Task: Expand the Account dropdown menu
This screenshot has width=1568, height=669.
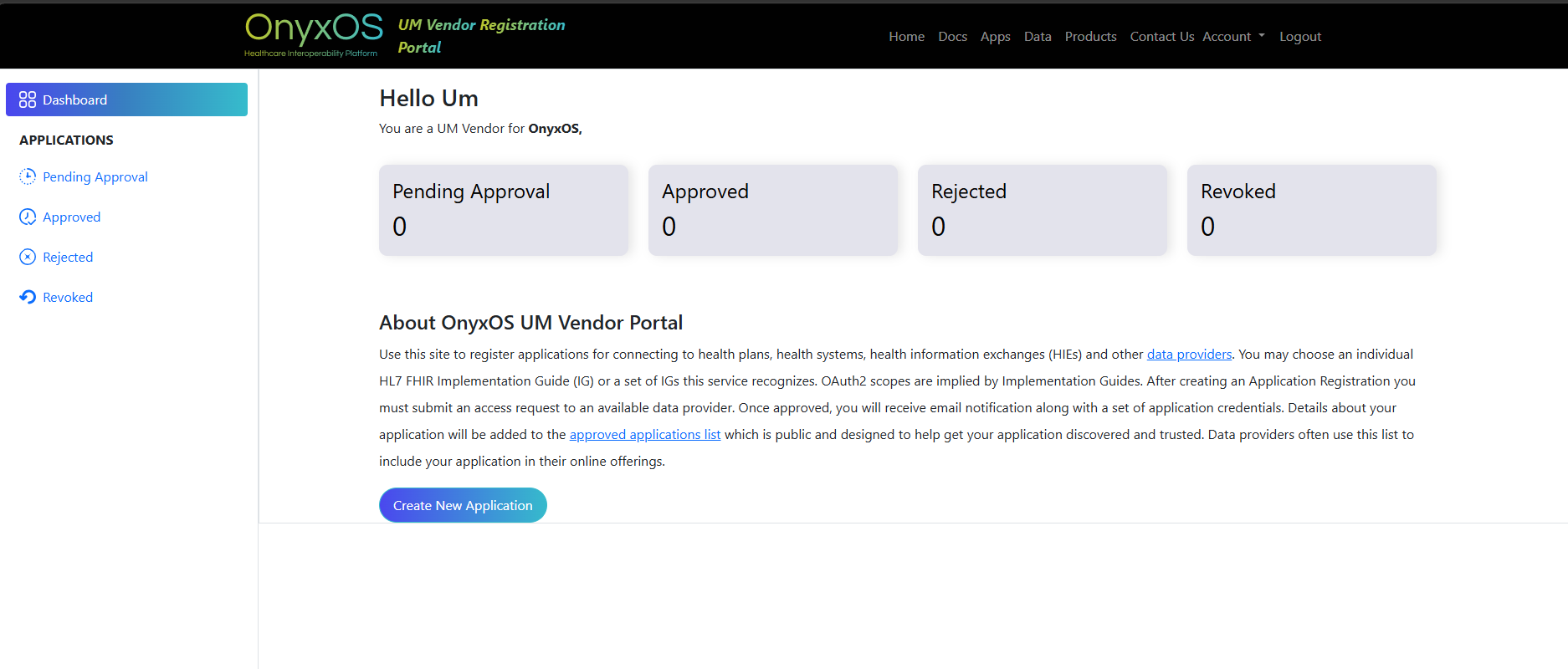Action: coord(1233,36)
